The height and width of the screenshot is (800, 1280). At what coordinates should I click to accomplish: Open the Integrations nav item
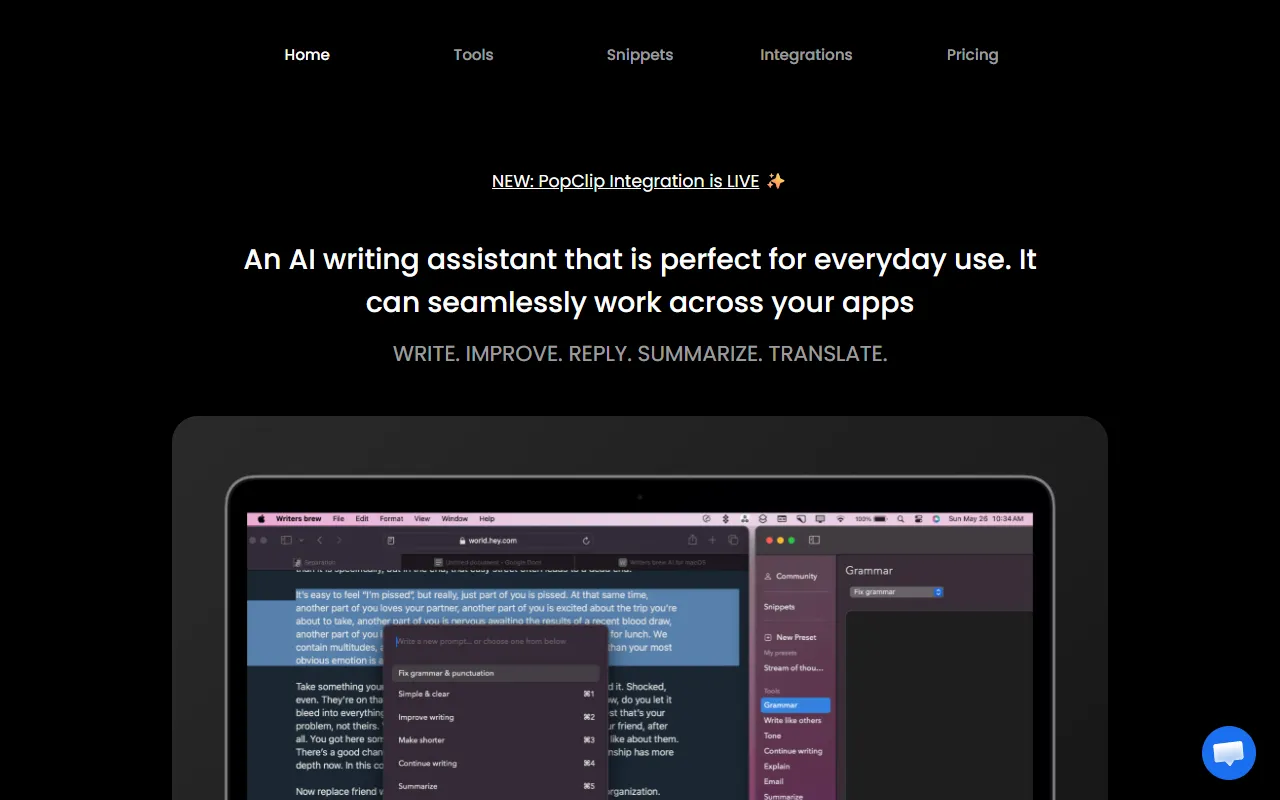pyautogui.click(x=806, y=55)
